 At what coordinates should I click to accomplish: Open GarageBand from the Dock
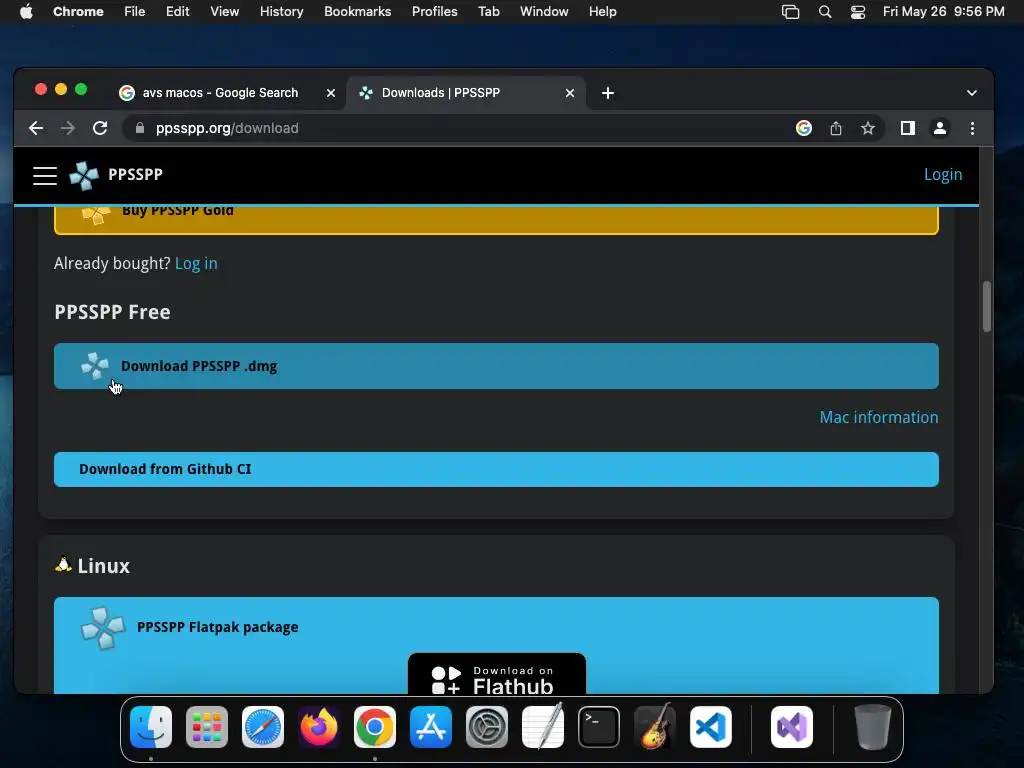pos(655,726)
